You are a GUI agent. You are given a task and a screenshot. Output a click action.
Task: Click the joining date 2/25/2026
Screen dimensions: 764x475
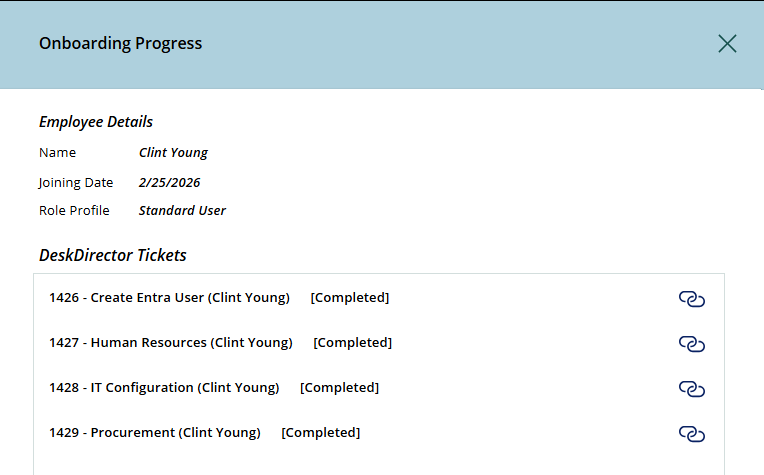pos(170,182)
